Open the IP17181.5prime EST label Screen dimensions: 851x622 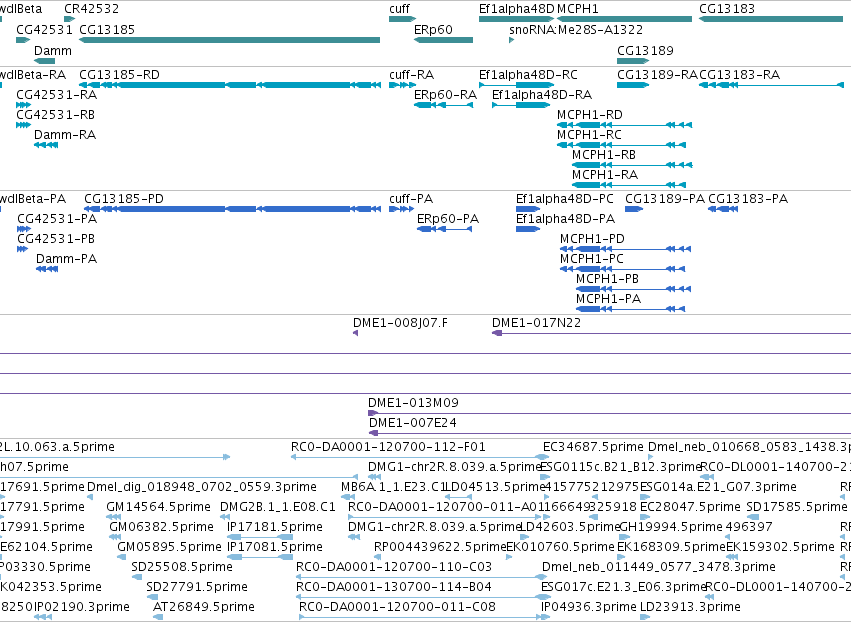(x=275, y=527)
